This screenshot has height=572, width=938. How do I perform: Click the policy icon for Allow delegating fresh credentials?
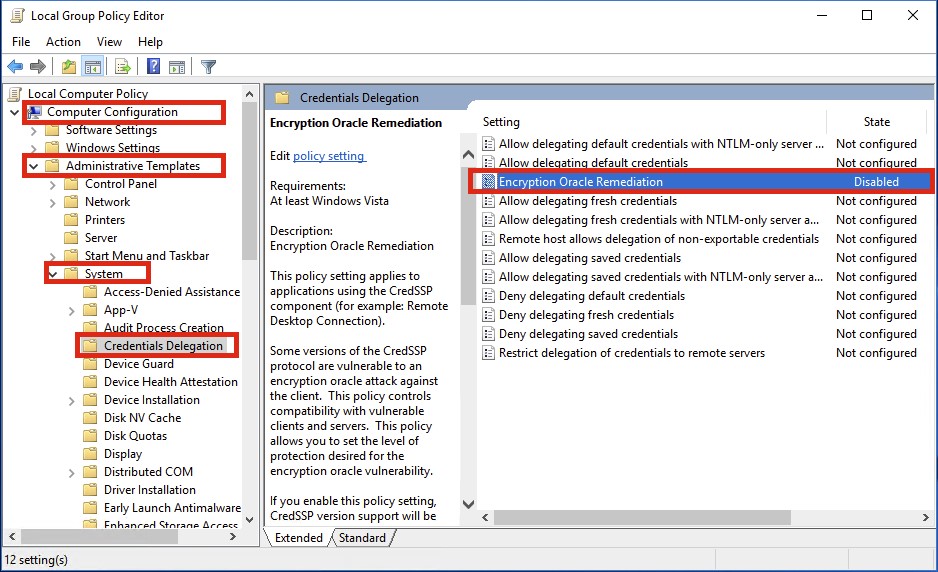489,201
